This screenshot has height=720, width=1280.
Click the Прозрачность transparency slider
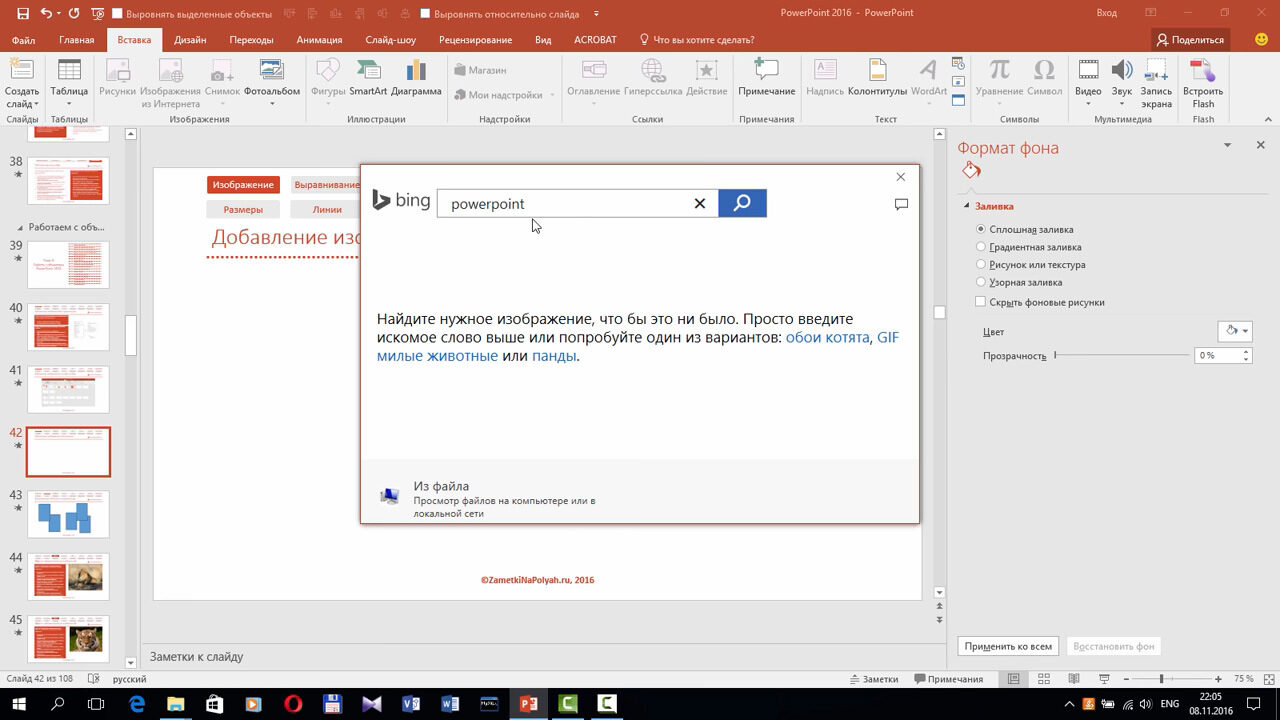tap(1120, 355)
